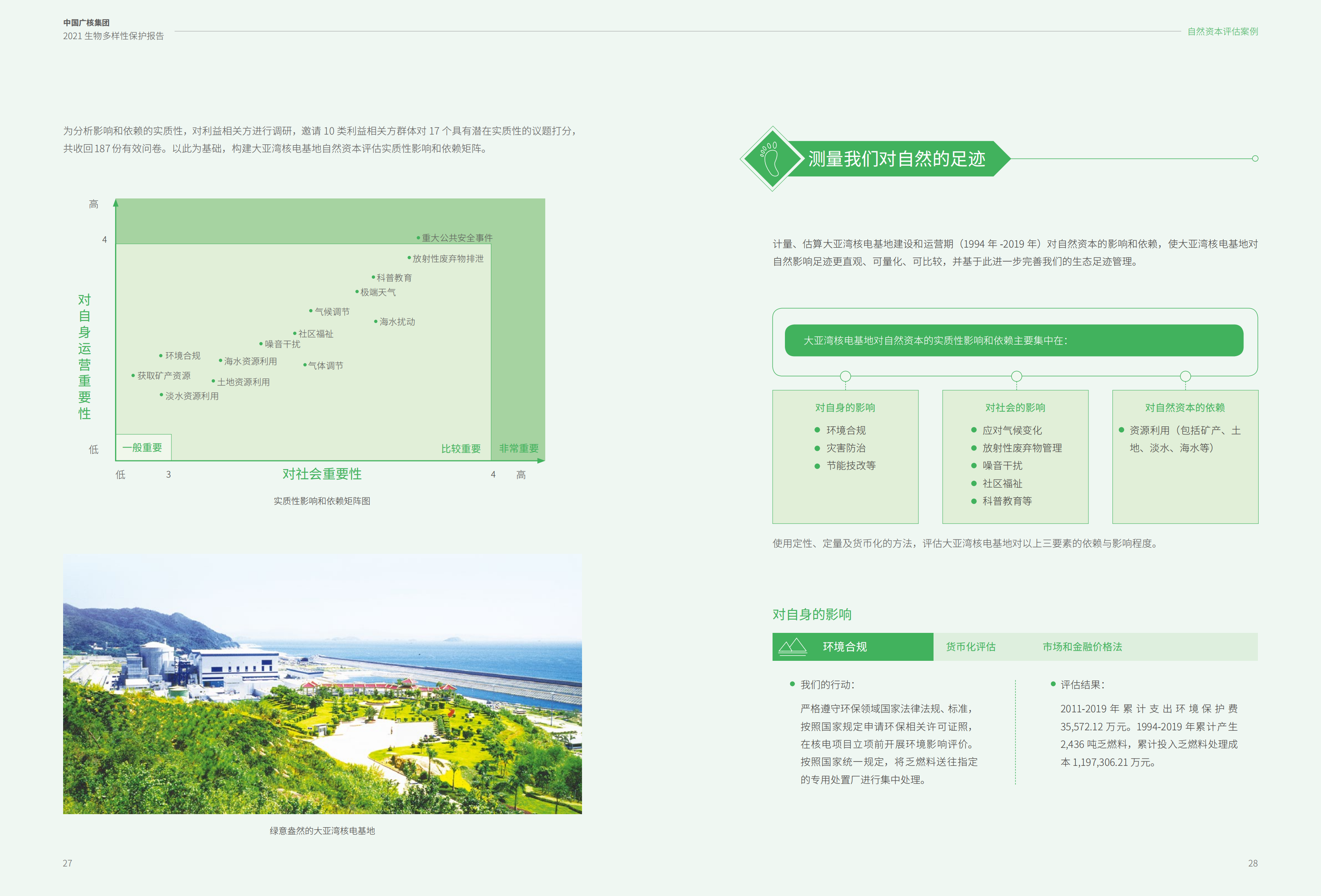Click the 社区福祉 chart point label
1321x896 pixels.
316,333
